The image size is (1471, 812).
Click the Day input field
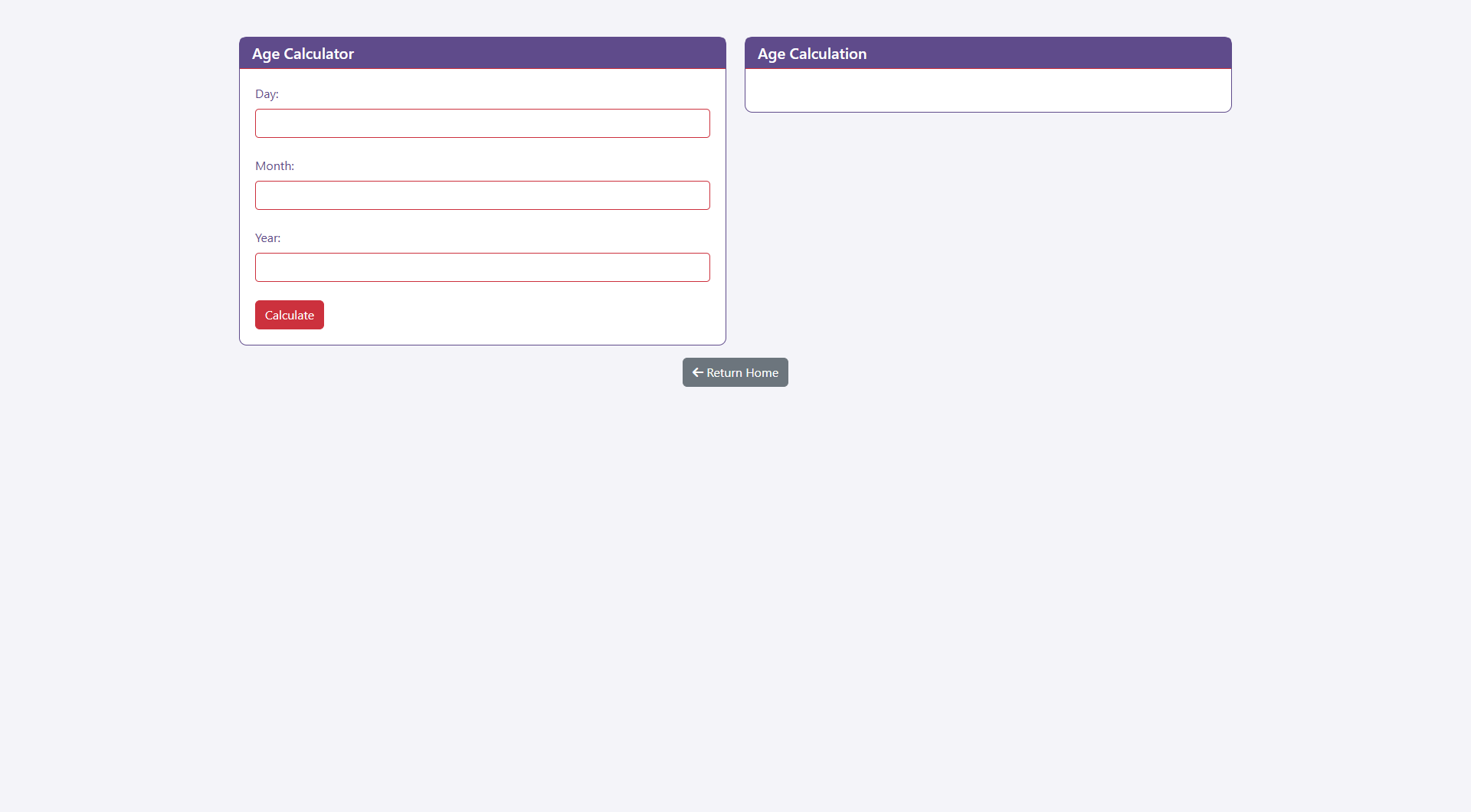[x=482, y=123]
